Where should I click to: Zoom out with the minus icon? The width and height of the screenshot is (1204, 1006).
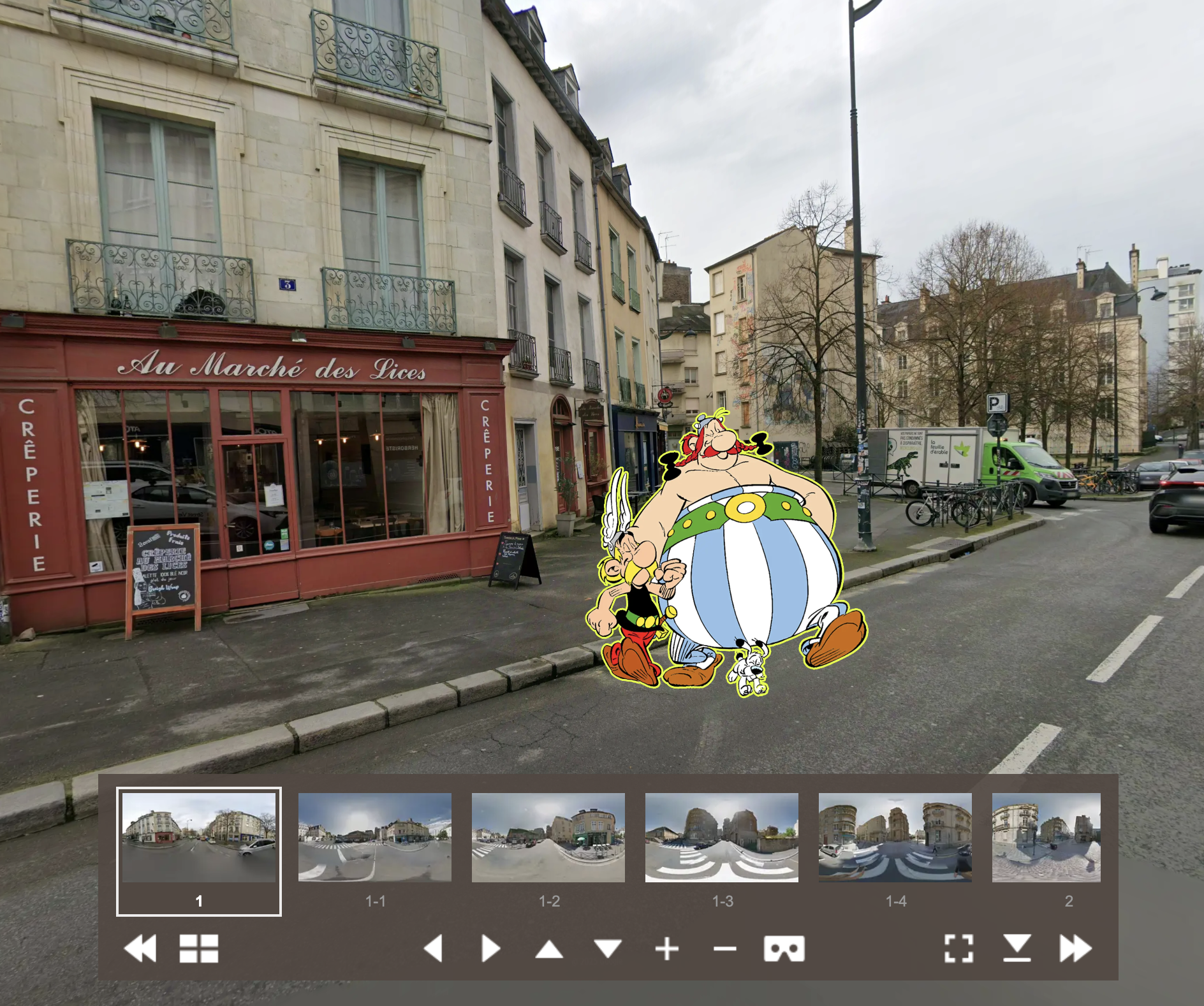[725, 949]
